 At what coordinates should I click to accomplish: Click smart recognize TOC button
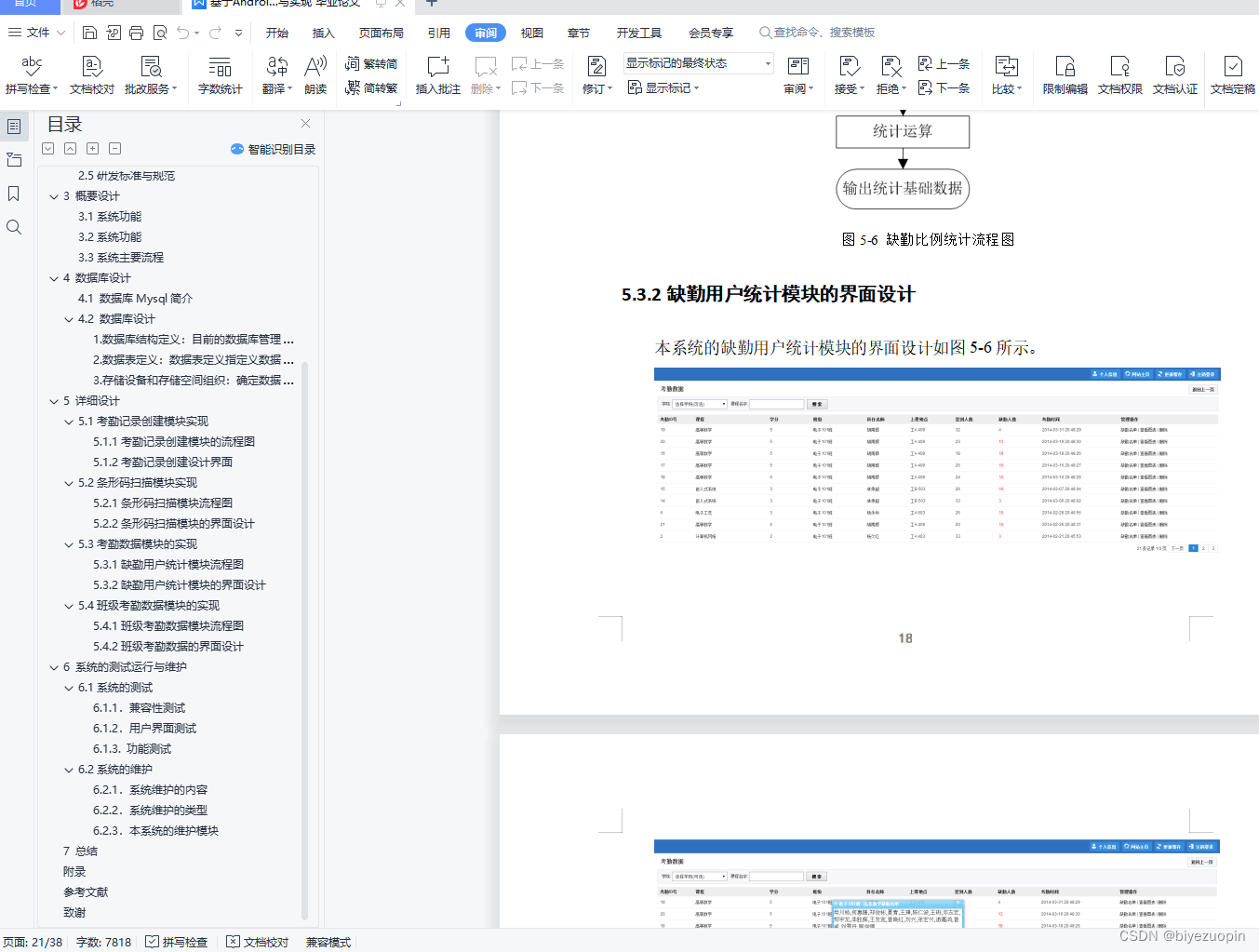click(273, 149)
